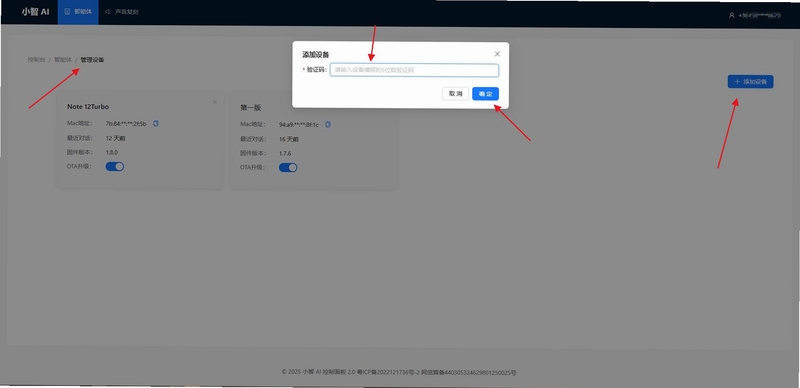Click the 16 天前 last conversation value
The width and height of the screenshot is (800, 388).
pyautogui.click(x=289, y=139)
